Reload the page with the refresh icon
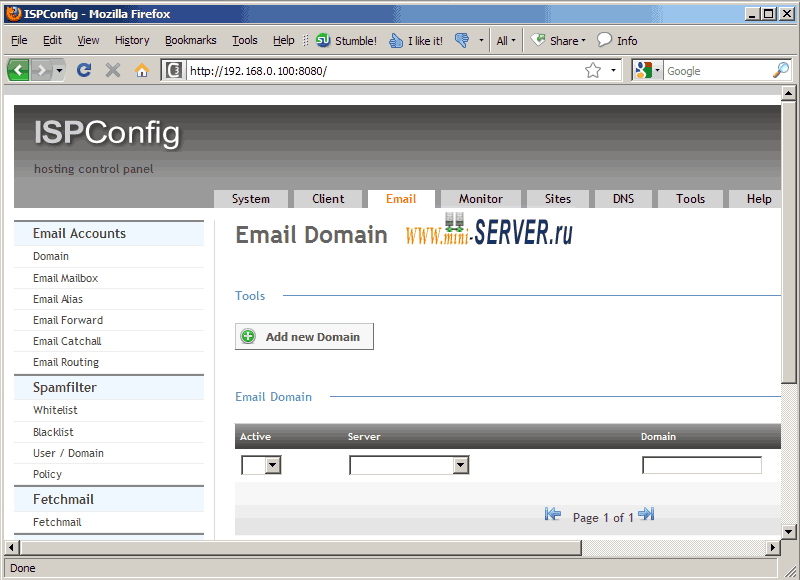Image resolution: width=800 pixels, height=580 pixels. pyautogui.click(x=84, y=70)
